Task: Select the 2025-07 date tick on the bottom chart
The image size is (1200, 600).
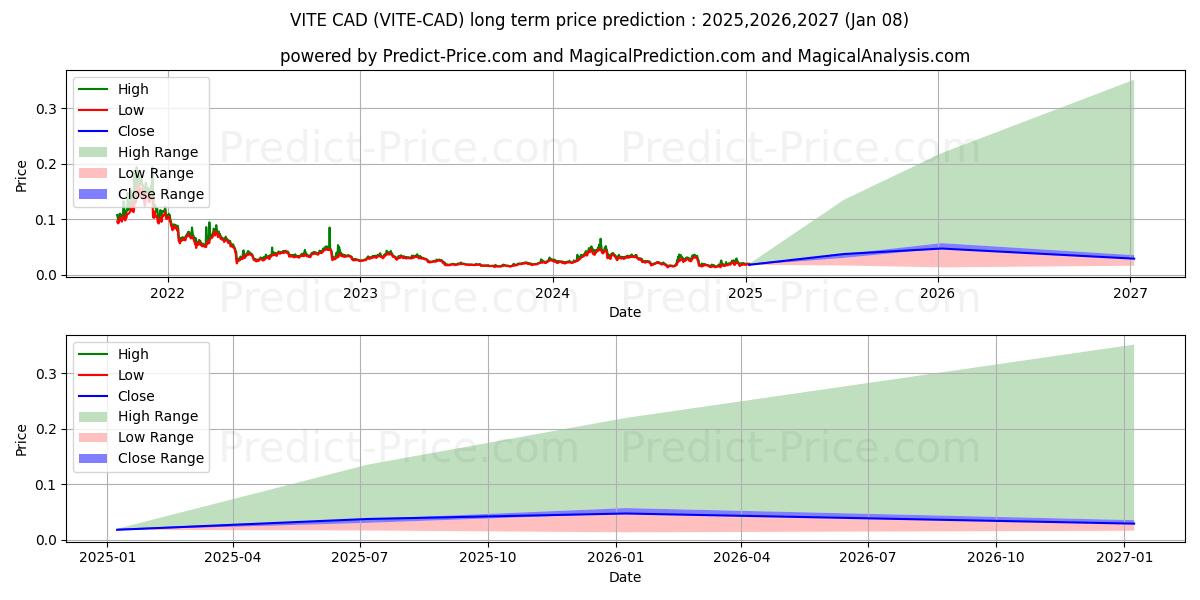Action: pos(361,558)
